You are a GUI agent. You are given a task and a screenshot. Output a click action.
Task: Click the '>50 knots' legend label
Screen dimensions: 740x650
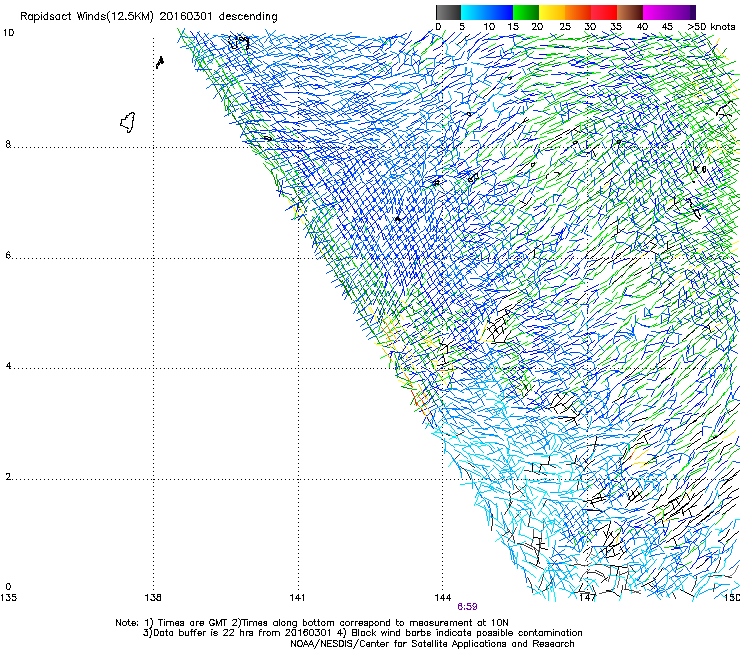coord(711,27)
